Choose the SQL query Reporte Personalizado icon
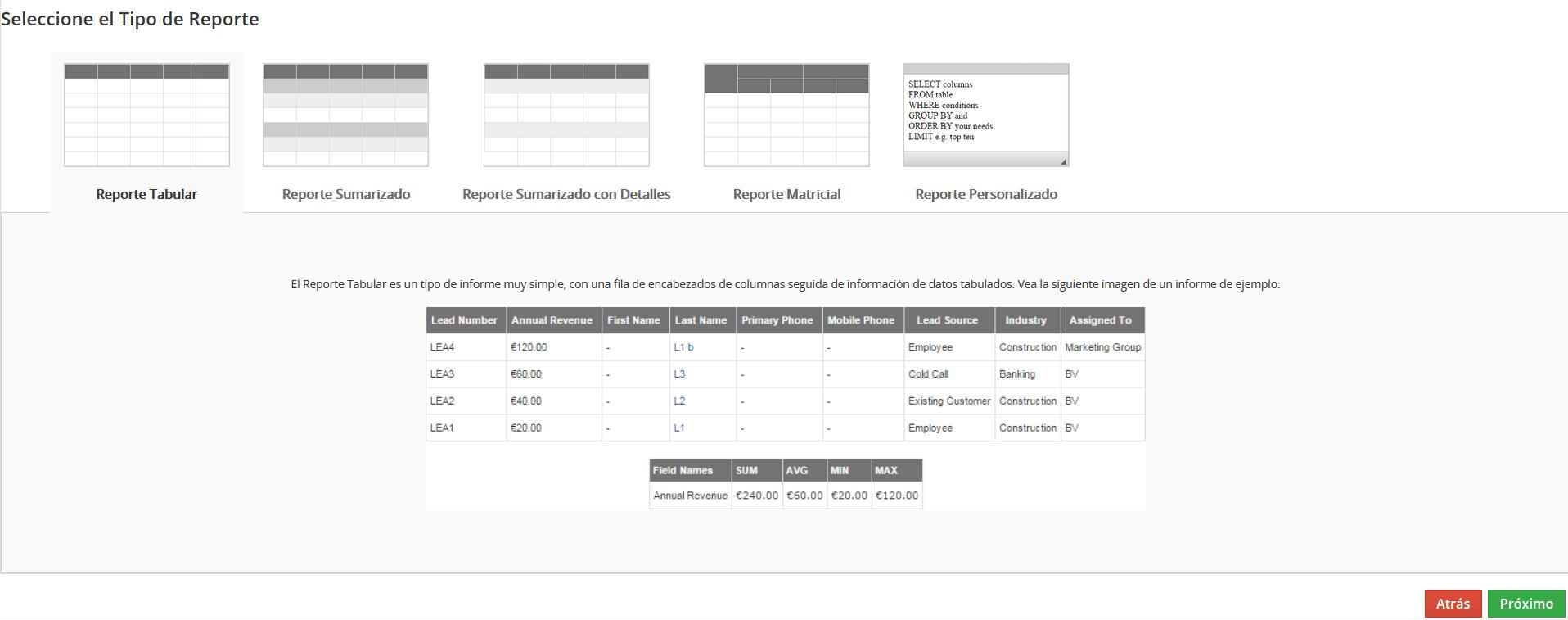This screenshot has width=1568, height=620. pyautogui.click(x=986, y=115)
